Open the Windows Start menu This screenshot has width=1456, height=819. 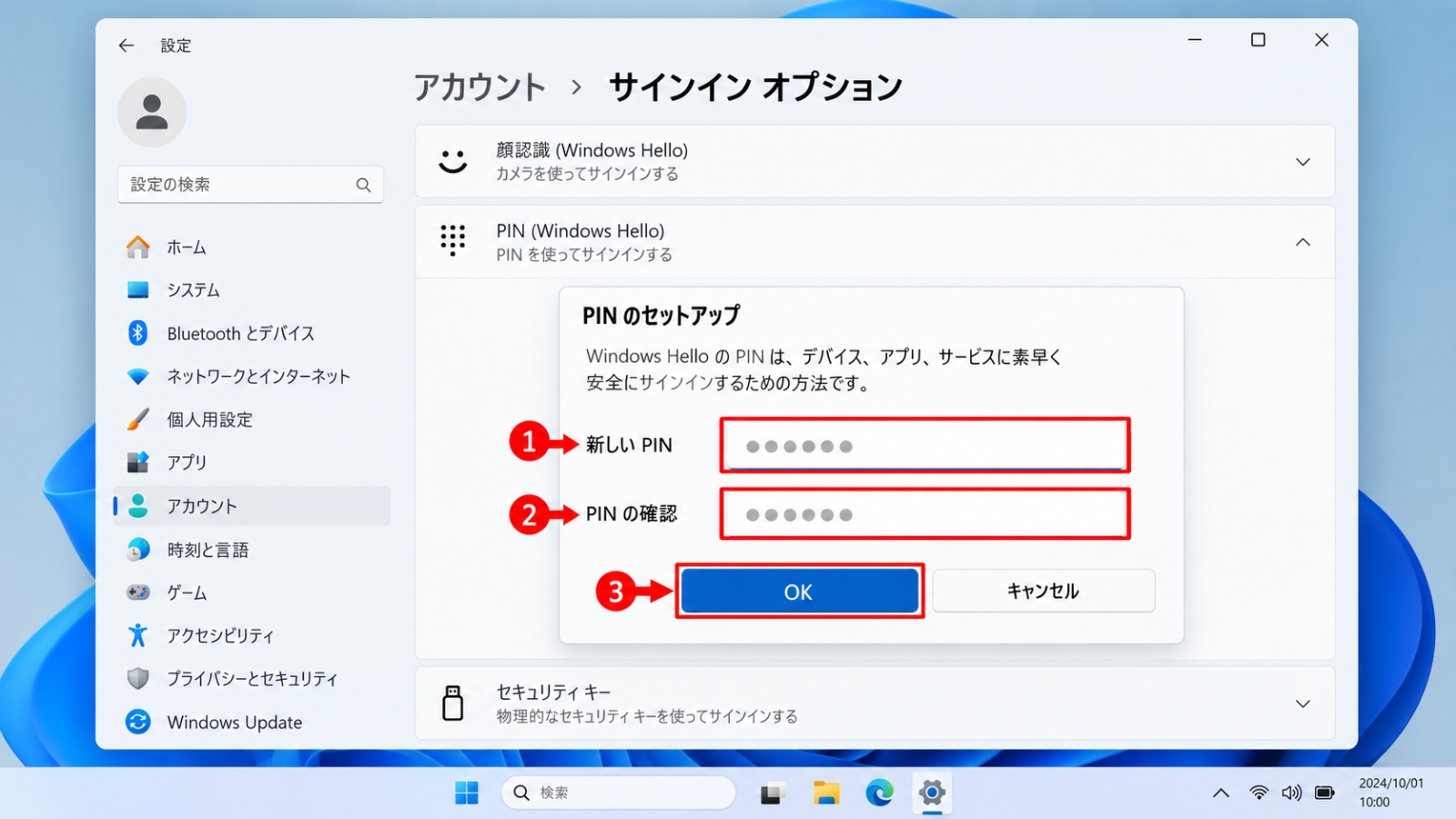click(x=467, y=794)
